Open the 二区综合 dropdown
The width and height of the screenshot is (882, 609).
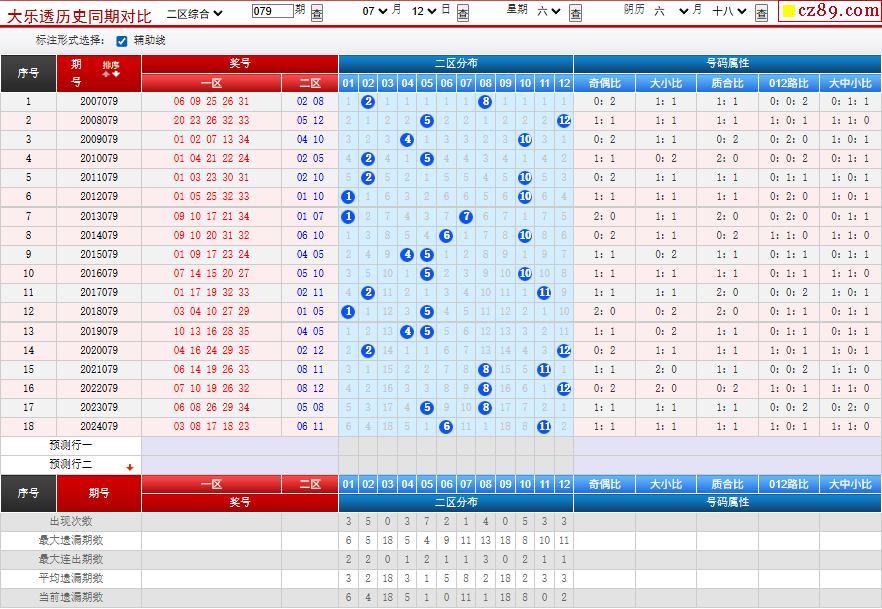pos(195,13)
